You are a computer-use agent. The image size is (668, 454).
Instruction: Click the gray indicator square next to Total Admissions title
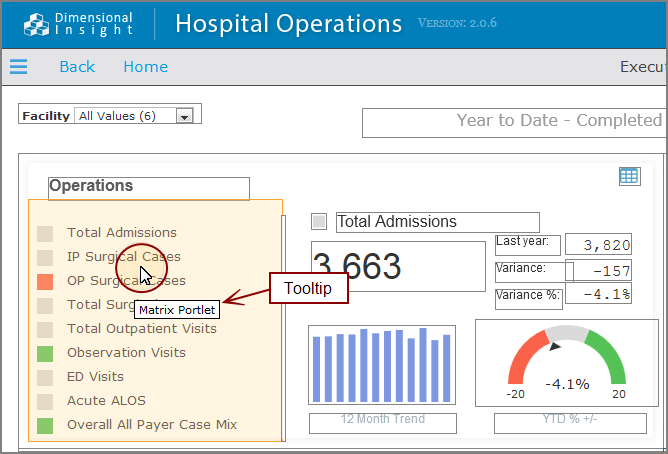tap(319, 221)
